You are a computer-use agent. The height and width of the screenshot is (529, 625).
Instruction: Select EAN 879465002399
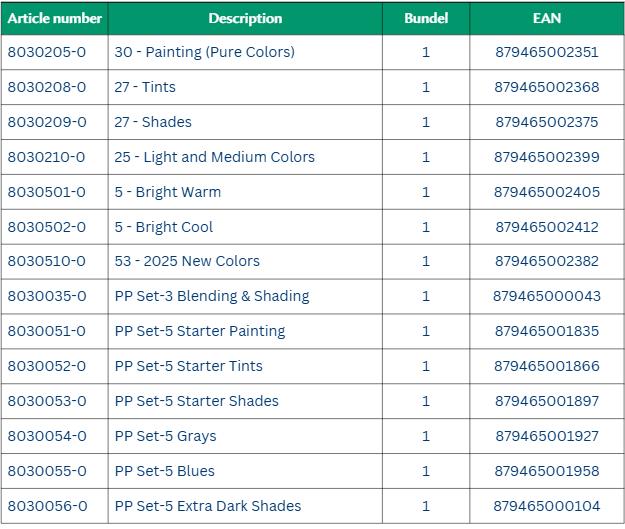(547, 157)
